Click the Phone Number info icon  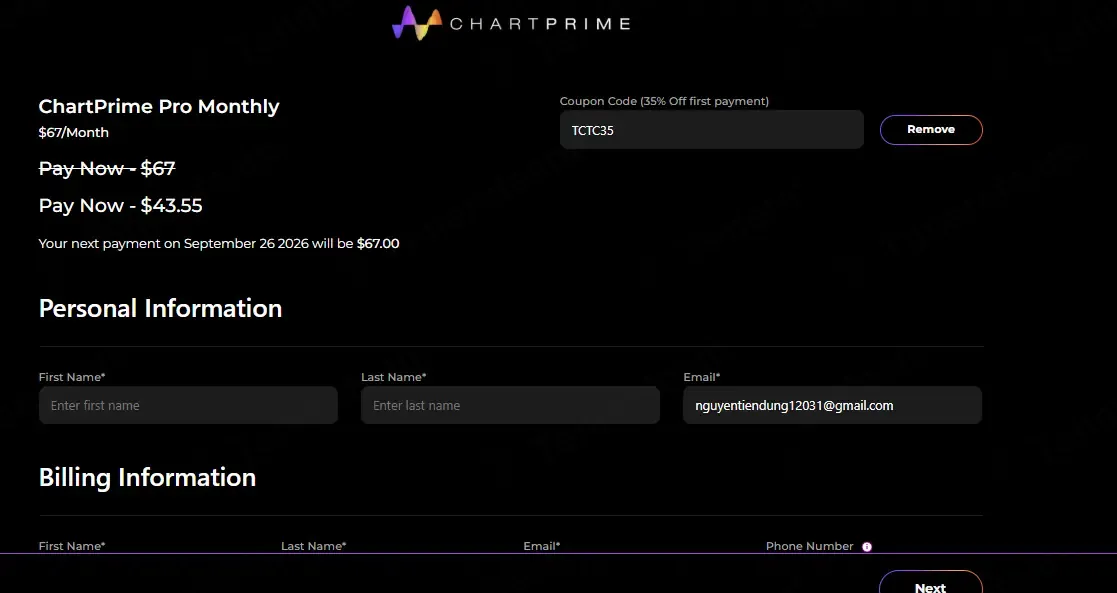point(867,547)
